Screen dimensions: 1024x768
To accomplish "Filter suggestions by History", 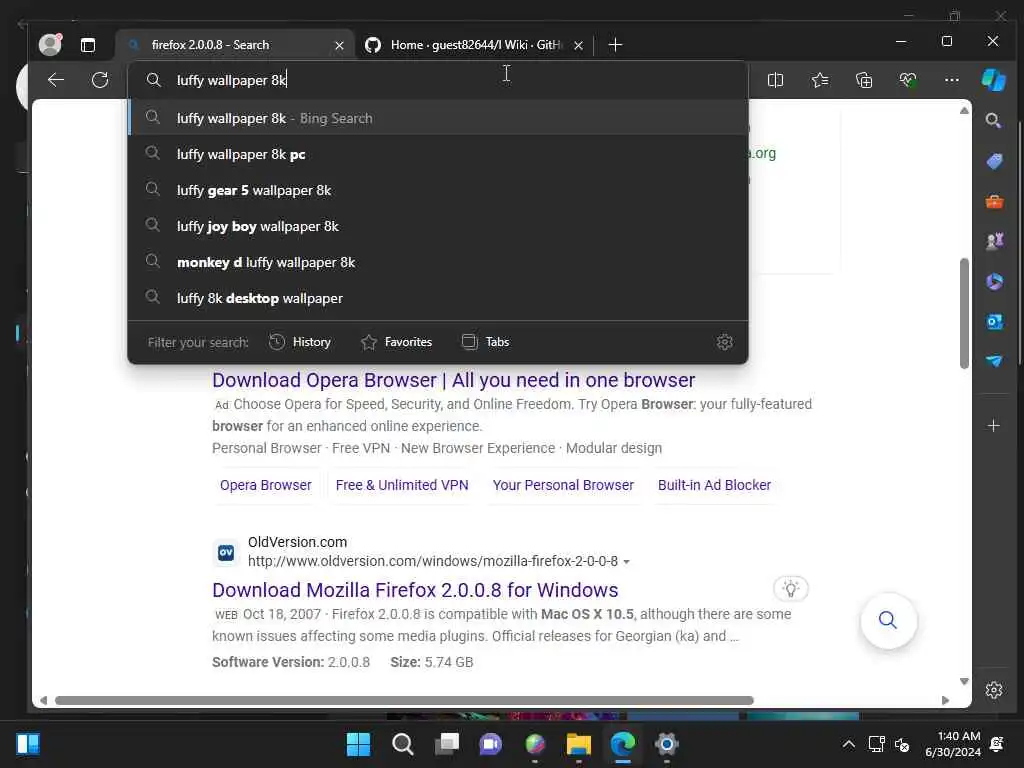I will click(x=300, y=342).
